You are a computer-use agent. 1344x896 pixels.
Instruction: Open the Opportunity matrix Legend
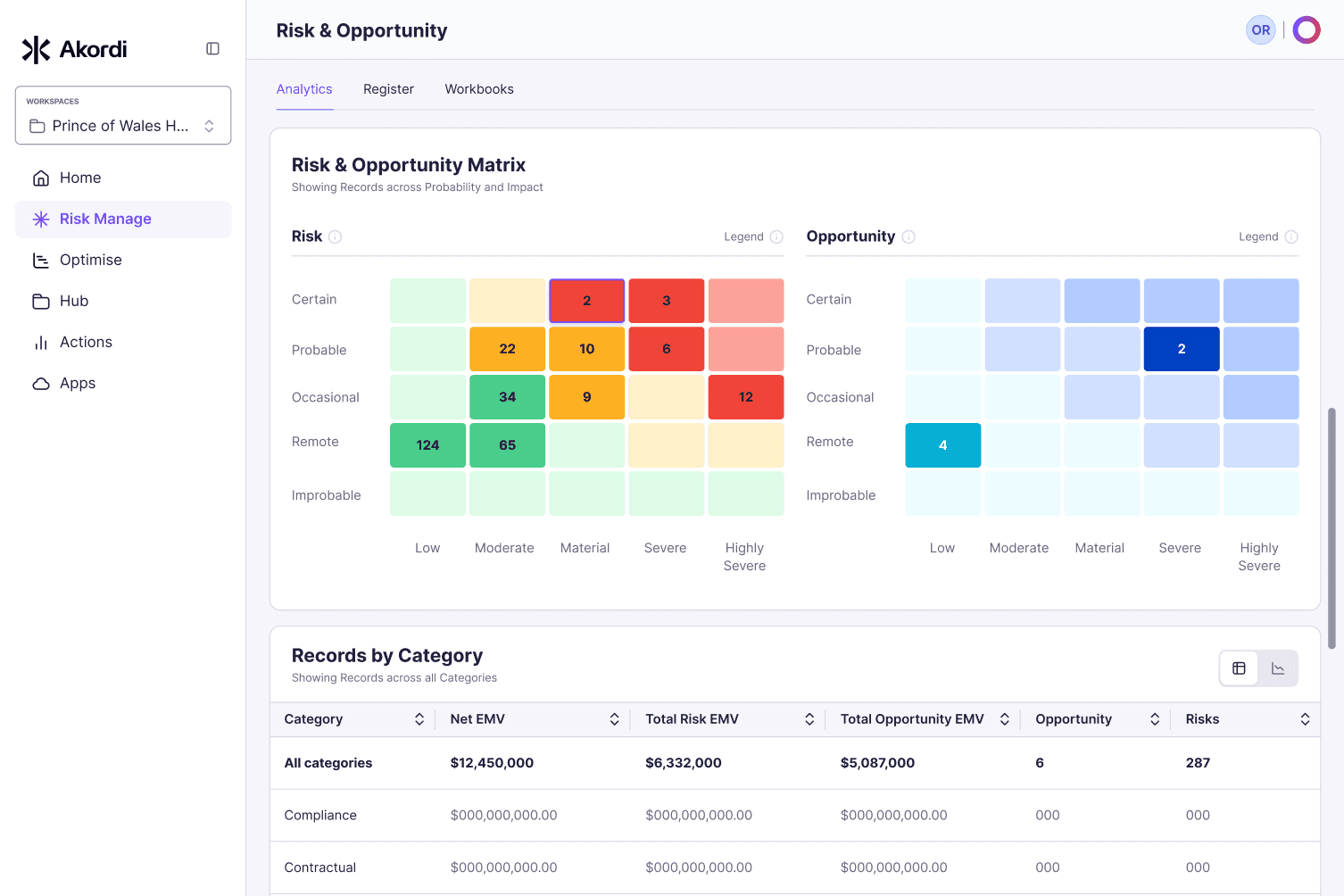tap(1268, 236)
